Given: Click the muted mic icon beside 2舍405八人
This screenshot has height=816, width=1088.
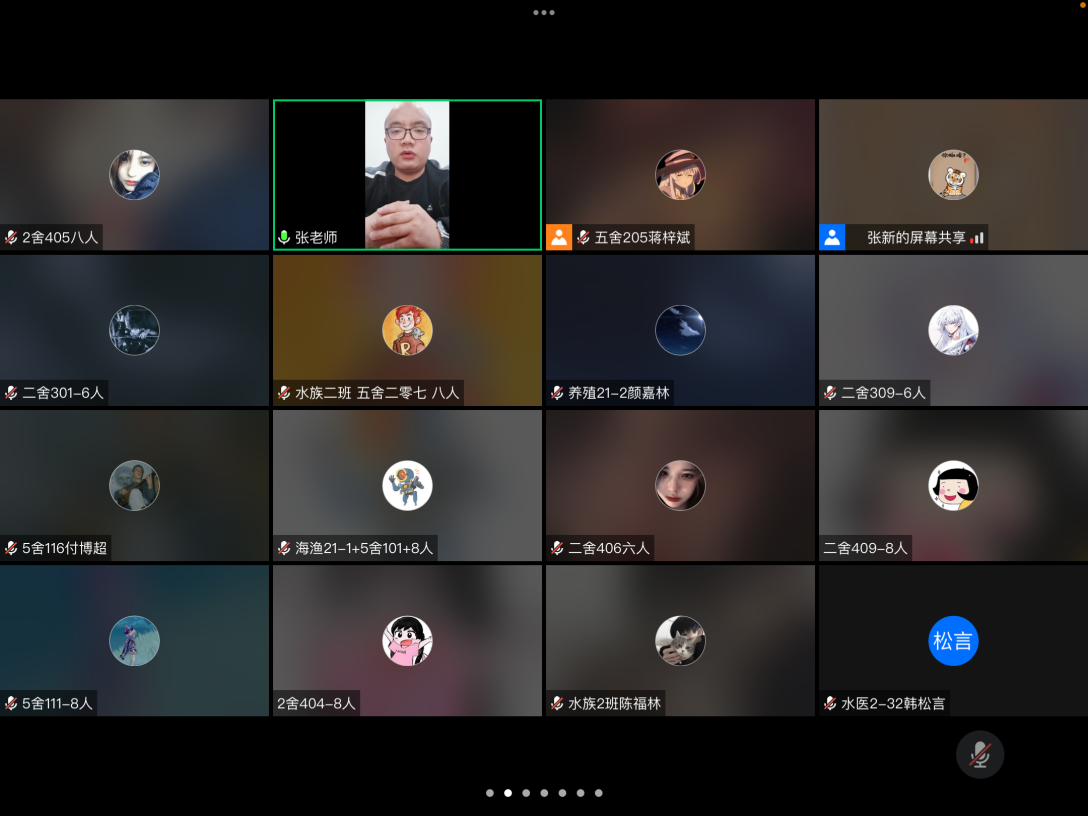Looking at the screenshot, I should [11, 238].
